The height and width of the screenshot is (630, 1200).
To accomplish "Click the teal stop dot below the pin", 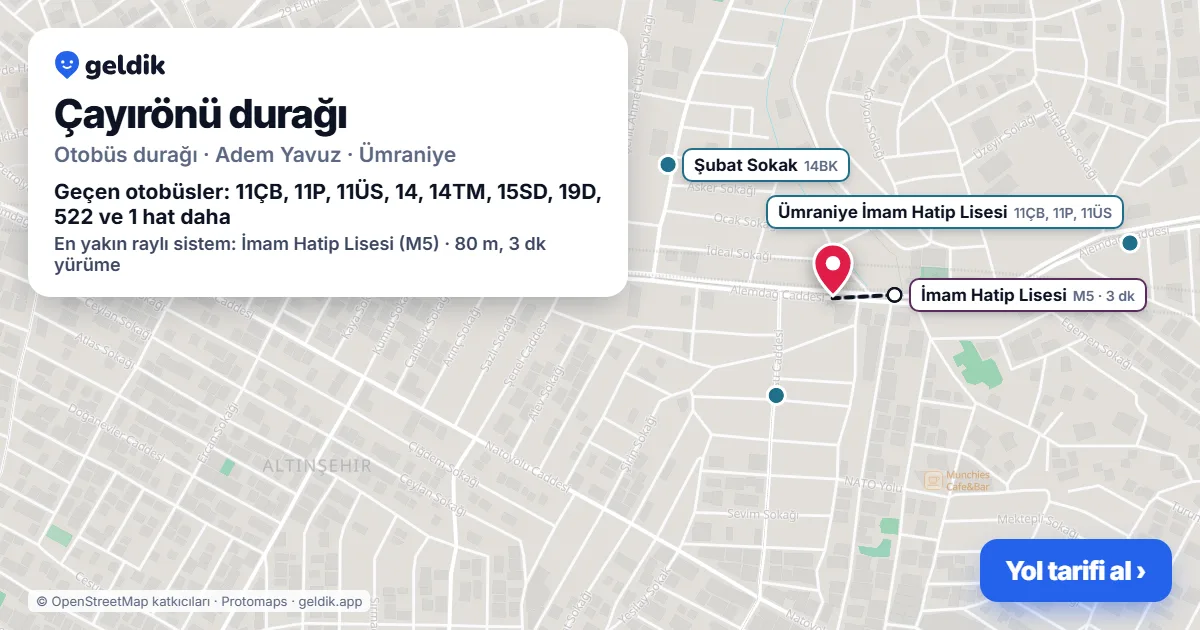I will pyautogui.click(x=776, y=395).
